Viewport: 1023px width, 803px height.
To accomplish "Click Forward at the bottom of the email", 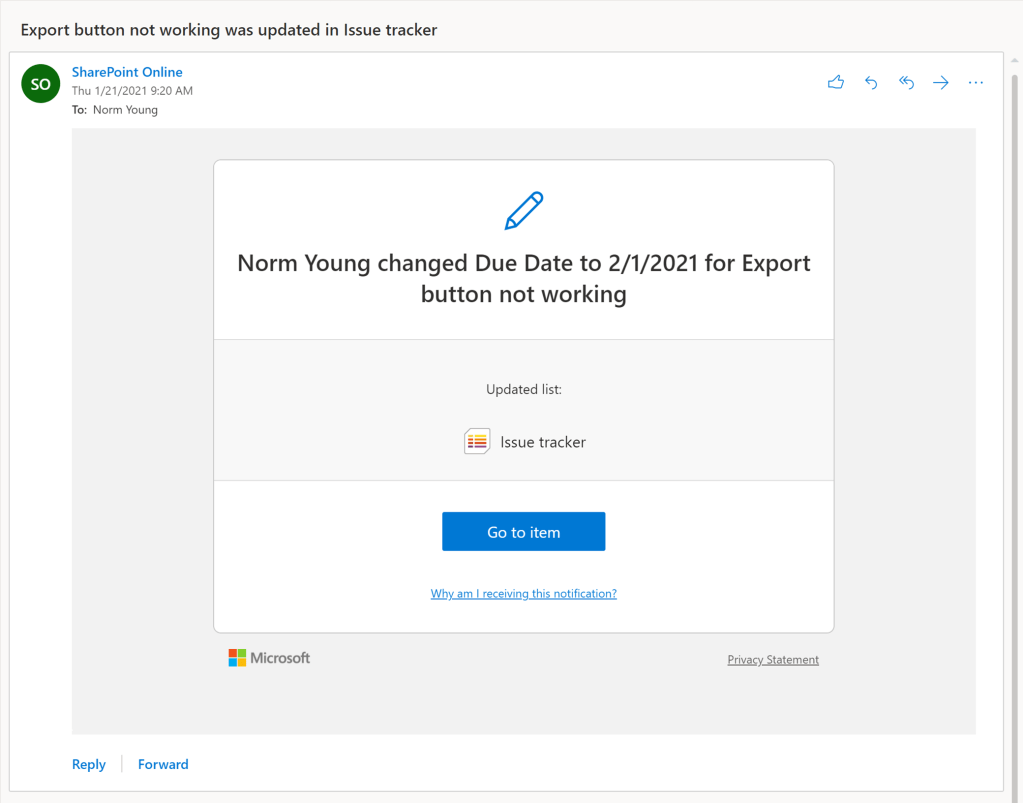I will (162, 764).
